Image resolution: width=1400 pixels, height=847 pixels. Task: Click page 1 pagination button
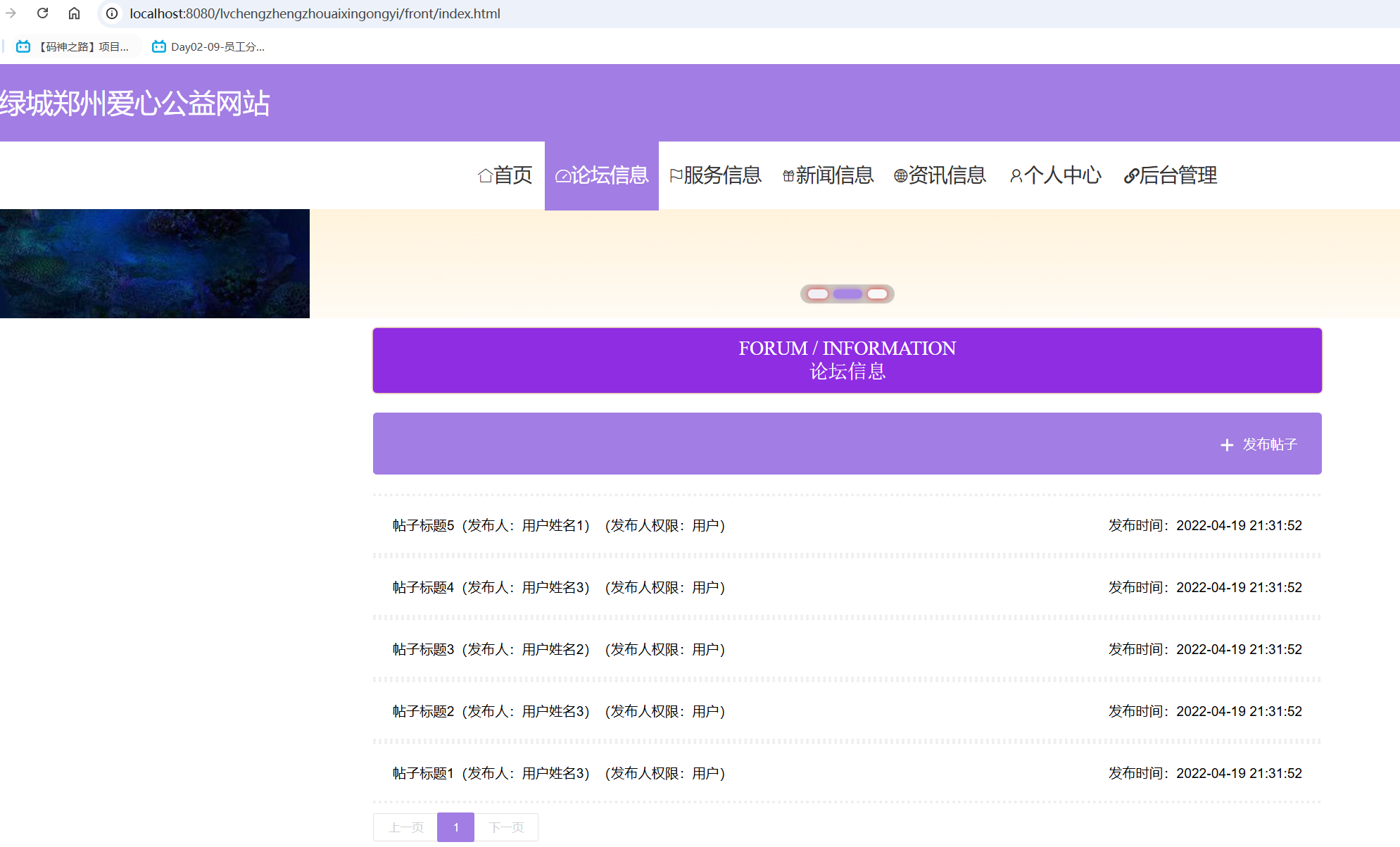tap(455, 827)
